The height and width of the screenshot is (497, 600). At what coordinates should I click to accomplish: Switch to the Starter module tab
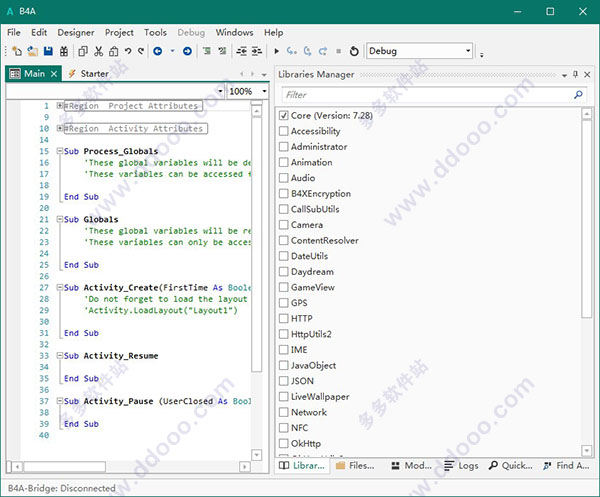(89, 74)
